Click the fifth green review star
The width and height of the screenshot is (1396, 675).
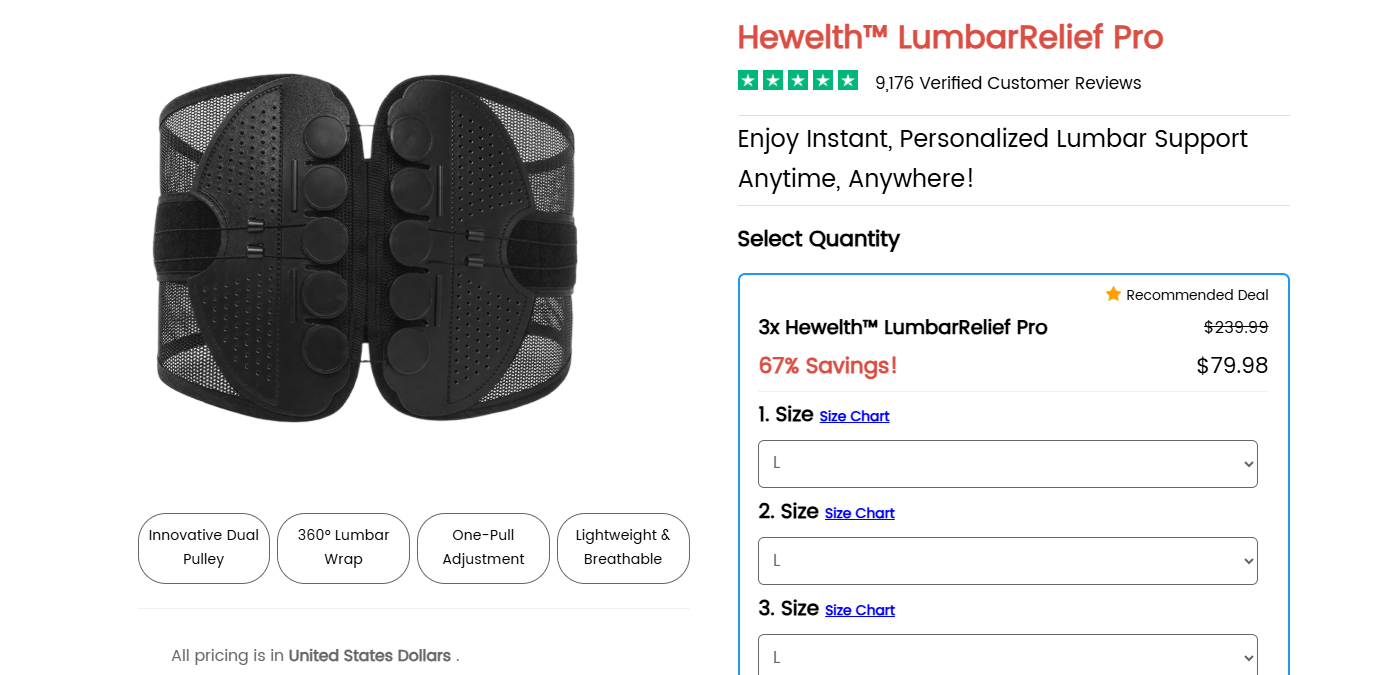point(848,80)
